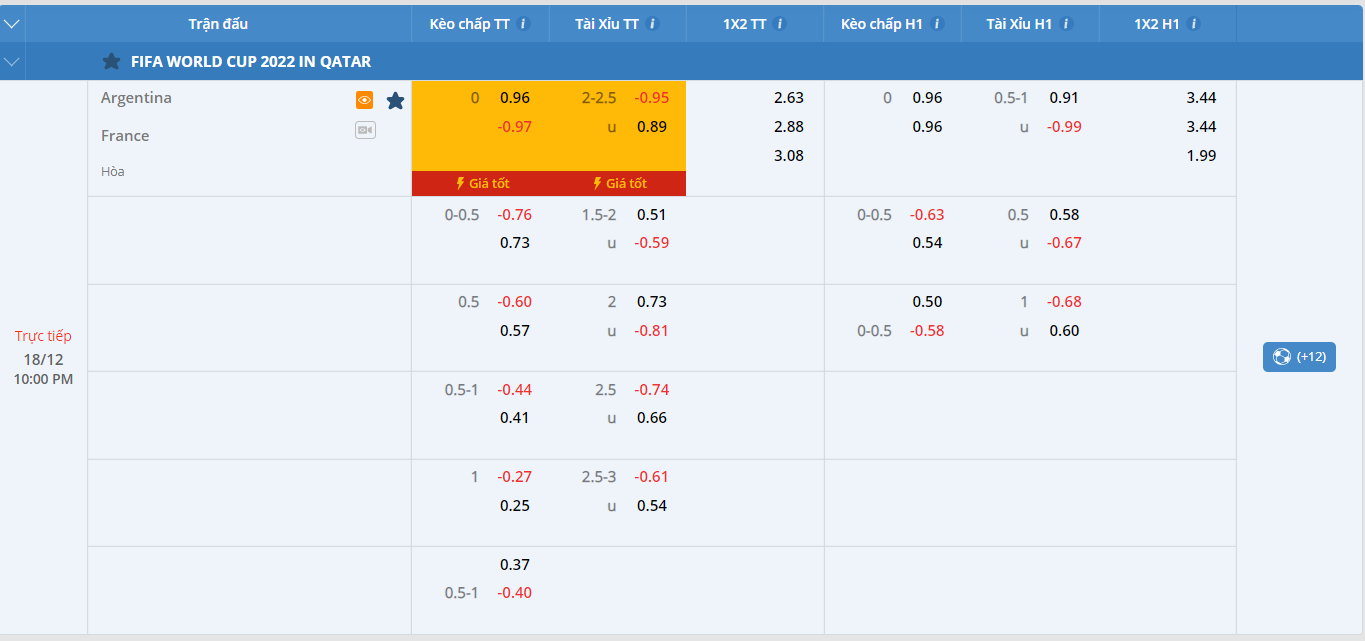Image resolution: width=1365 pixels, height=641 pixels.
Task: Select the 0.58 first-half over odds at 0.5
Action: tap(1064, 214)
